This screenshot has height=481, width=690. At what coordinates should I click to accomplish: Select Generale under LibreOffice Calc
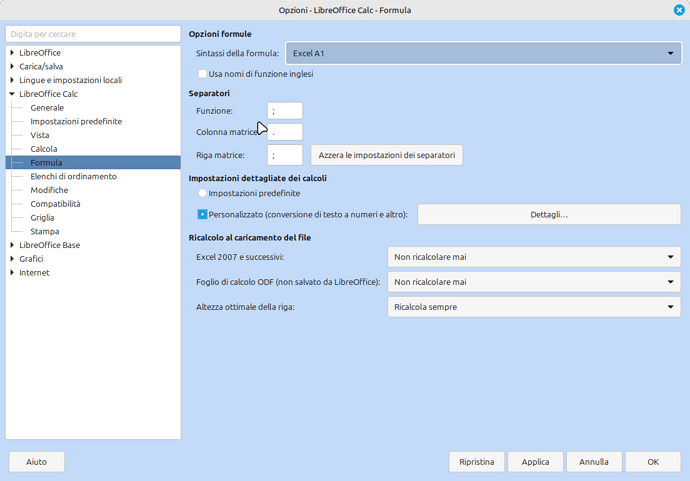tap(47, 108)
